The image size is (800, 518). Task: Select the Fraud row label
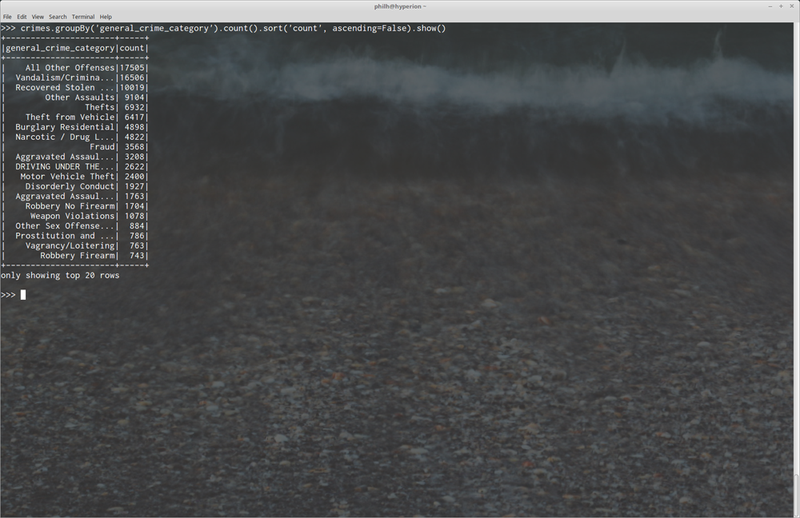pos(103,147)
